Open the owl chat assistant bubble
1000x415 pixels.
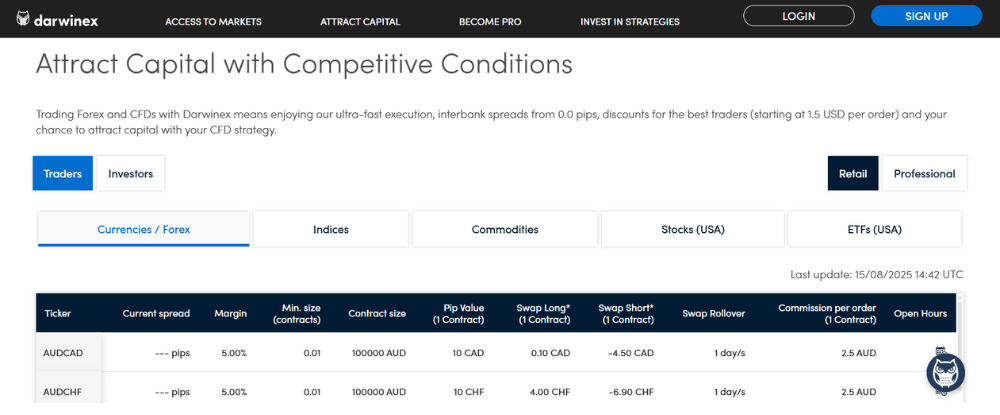click(x=945, y=371)
